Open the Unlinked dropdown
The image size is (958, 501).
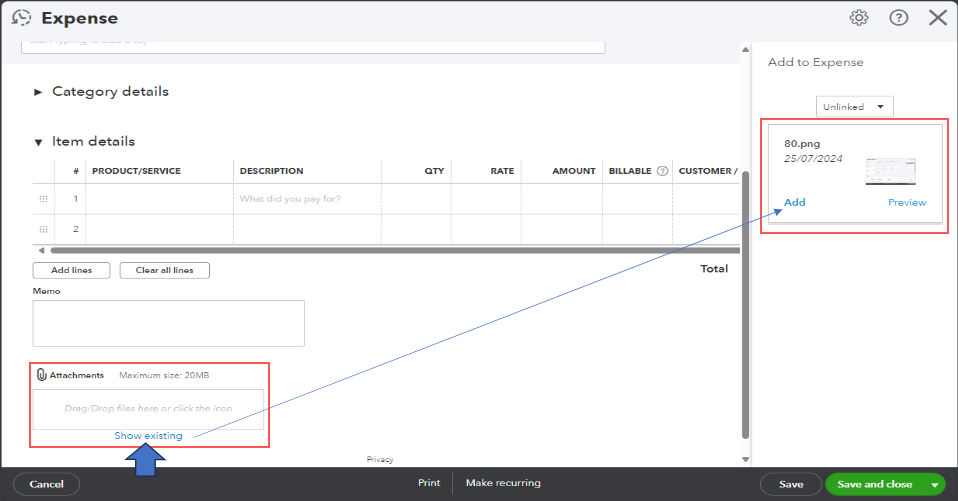[x=855, y=106]
